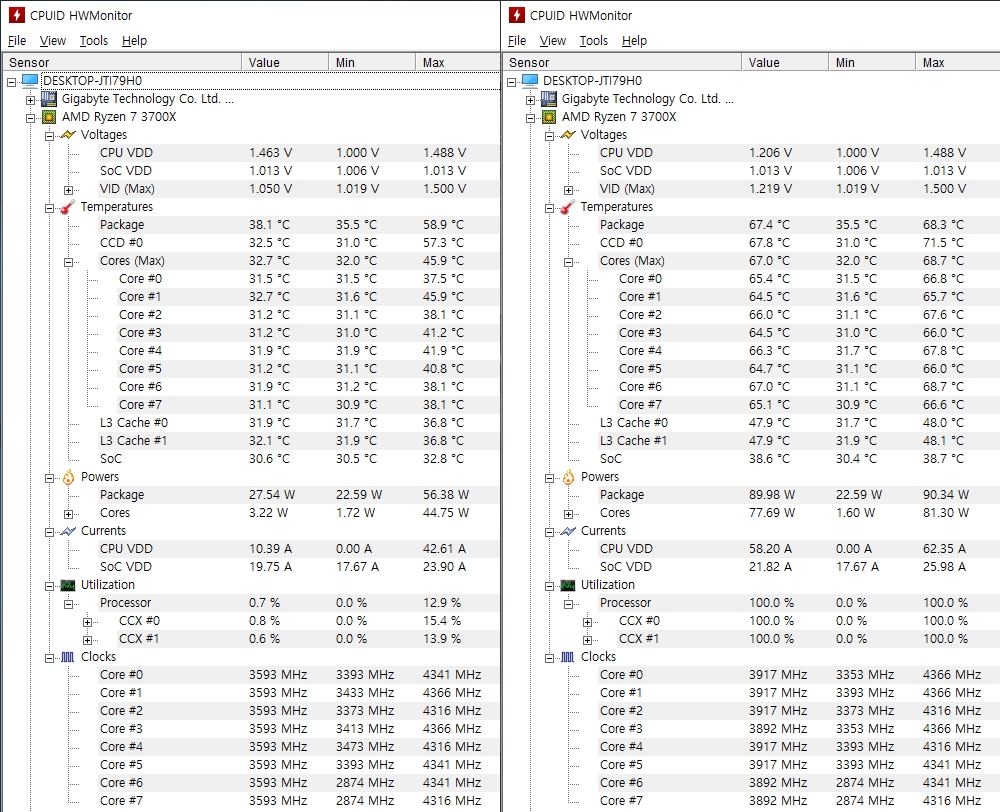This screenshot has width=1000, height=812.
Task: Click the DESKTOP-JTI79H0 computer icon in right window
Action: pyautogui.click(x=530, y=81)
